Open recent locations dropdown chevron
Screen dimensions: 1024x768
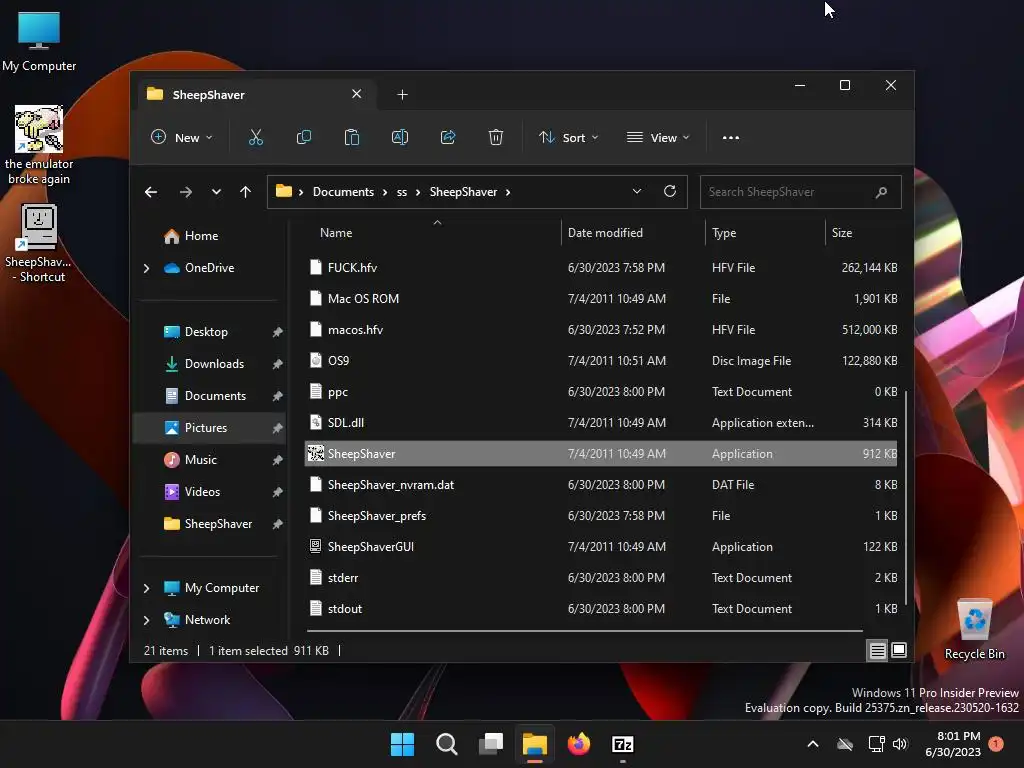[216, 192]
